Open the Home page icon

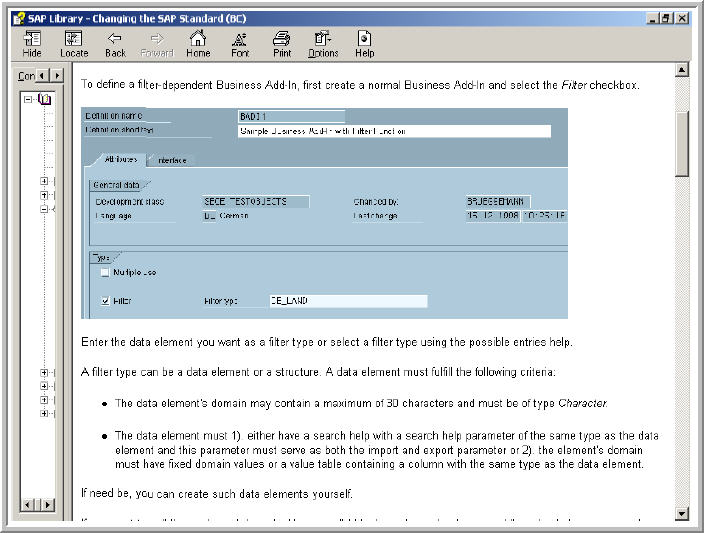click(198, 44)
